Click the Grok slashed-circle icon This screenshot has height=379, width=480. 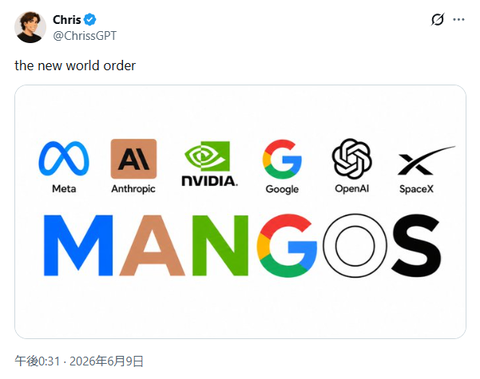point(437,19)
